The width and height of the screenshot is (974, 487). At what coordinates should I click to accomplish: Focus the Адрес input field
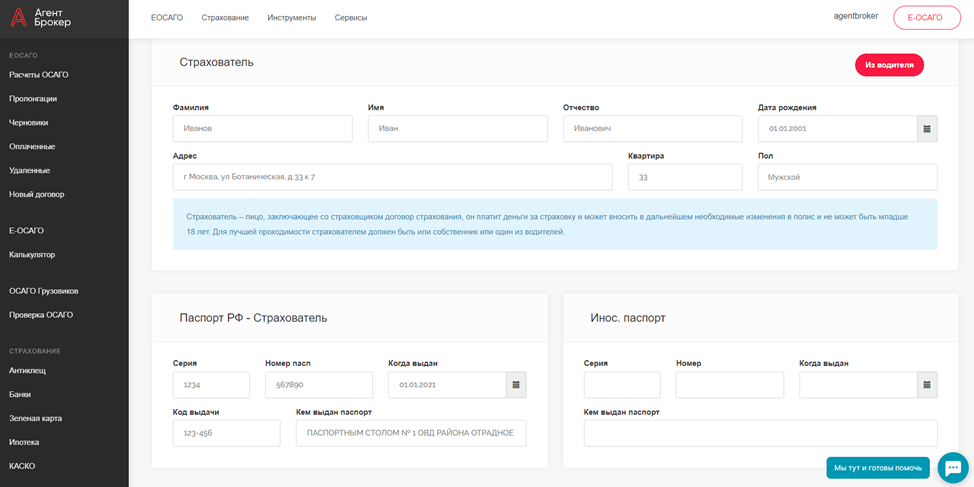[392, 177]
